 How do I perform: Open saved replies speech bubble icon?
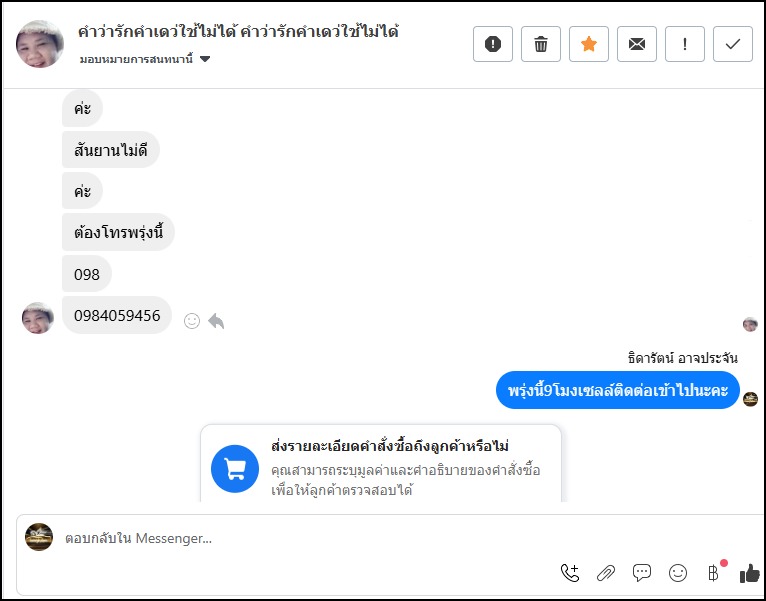click(642, 573)
